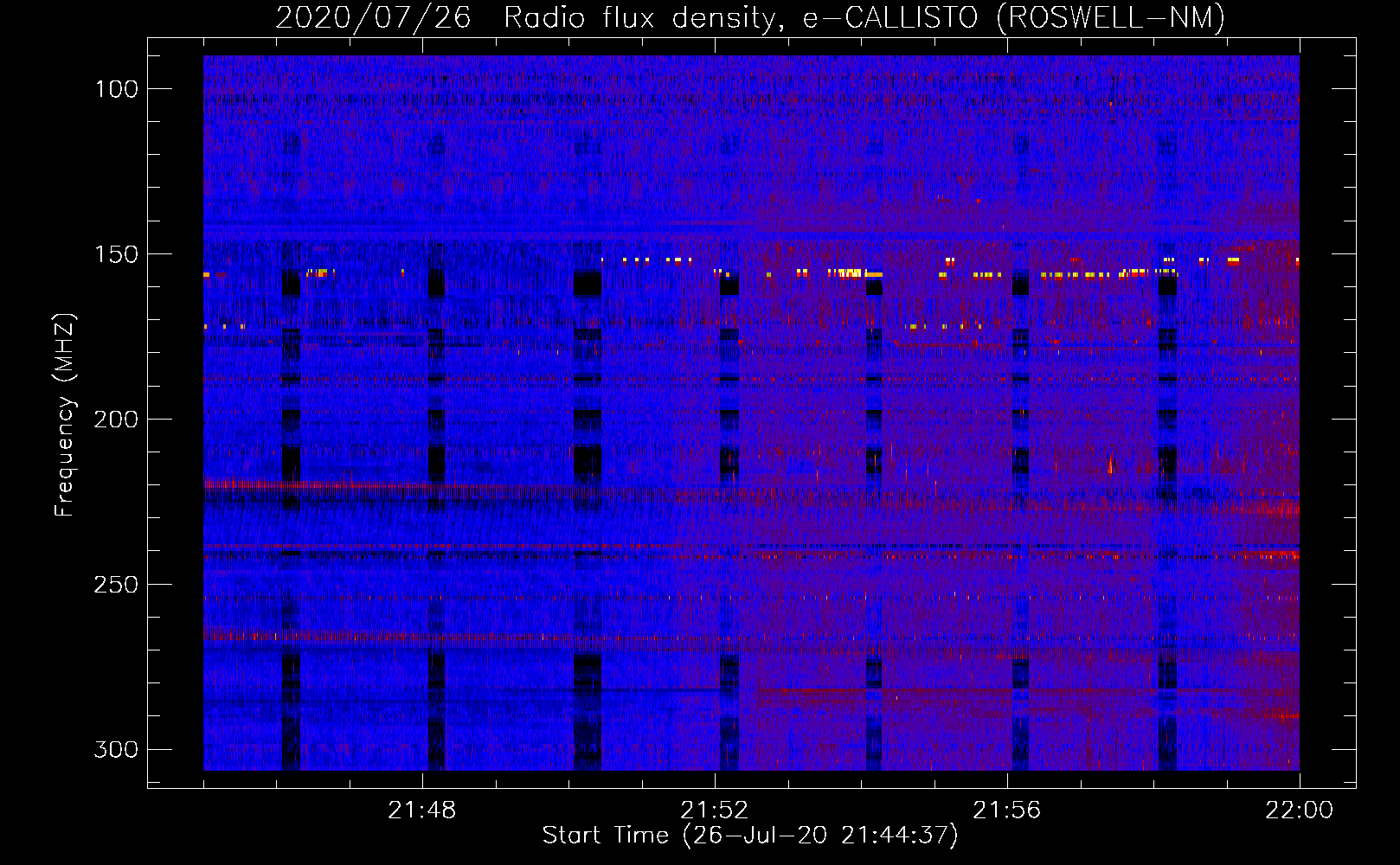Click the date "2020/07/26" in the title
Image resolution: width=1400 pixels, height=865 pixels.
[373, 17]
